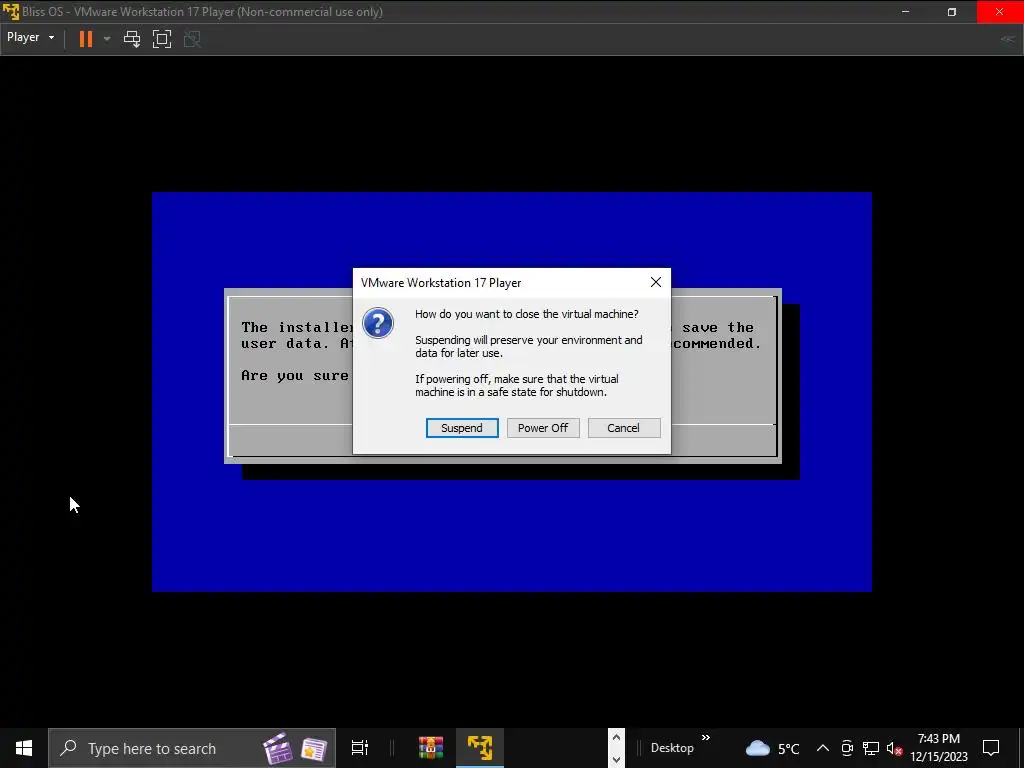Collapse the toolbar with the double chevron
1024x768 pixels.
[x=1008, y=39]
